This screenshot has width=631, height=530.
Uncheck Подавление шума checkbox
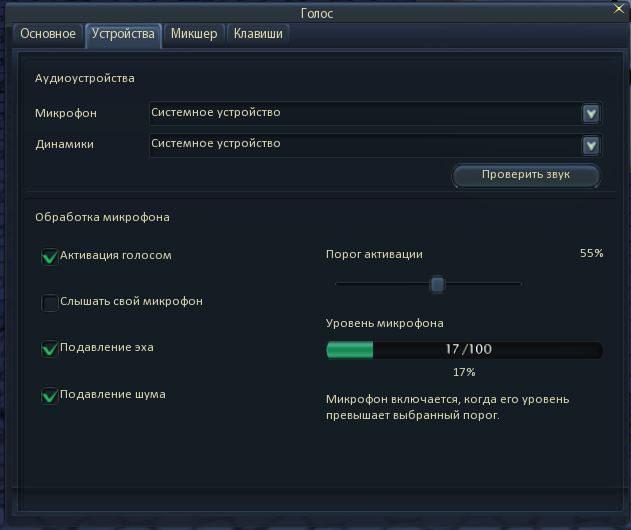point(50,395)
